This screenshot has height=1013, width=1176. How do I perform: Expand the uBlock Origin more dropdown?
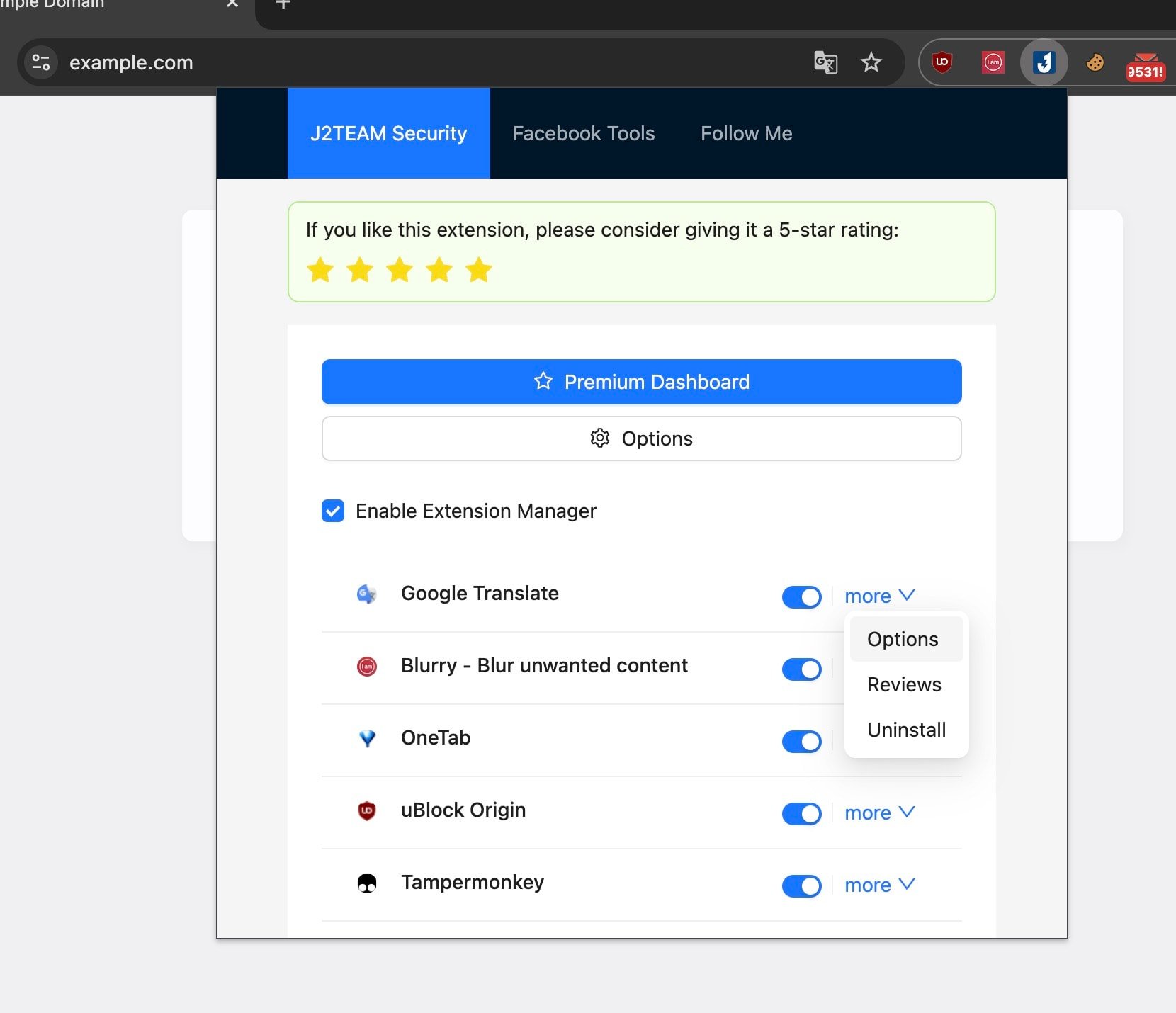880,813
